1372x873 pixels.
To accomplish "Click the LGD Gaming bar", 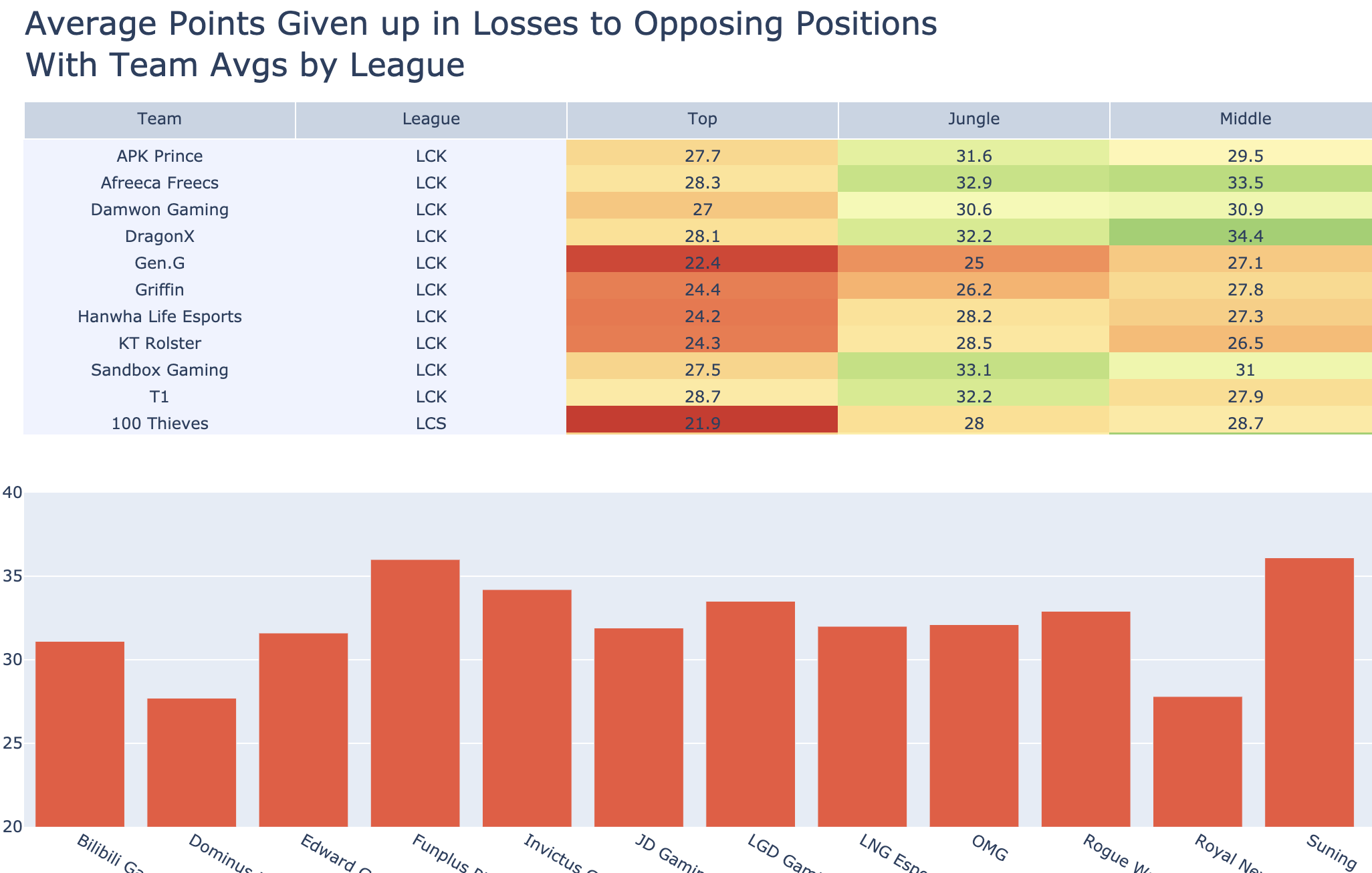I will point(750,715).
